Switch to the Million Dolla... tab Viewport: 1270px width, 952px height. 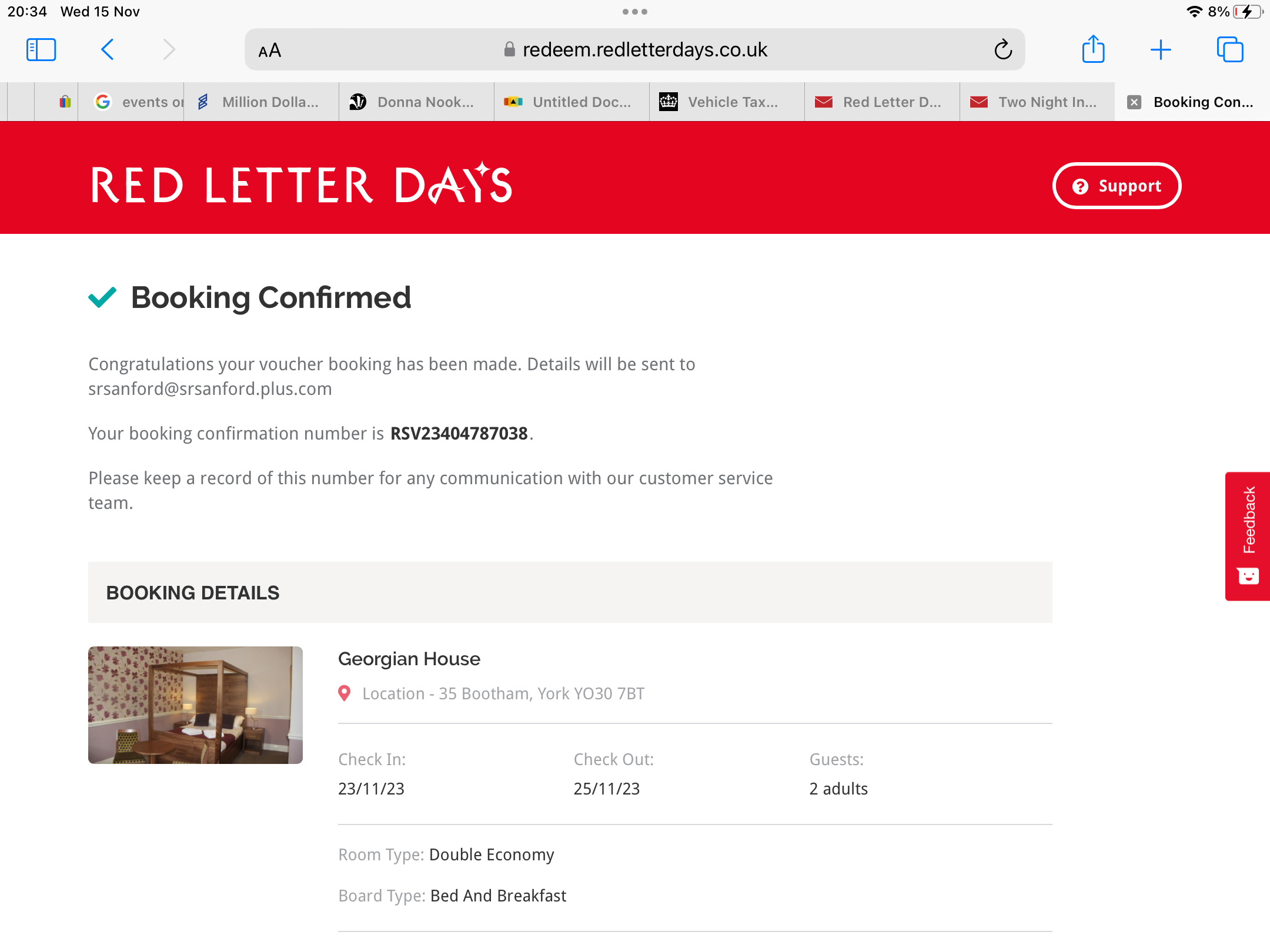click(x=262, y=102)
